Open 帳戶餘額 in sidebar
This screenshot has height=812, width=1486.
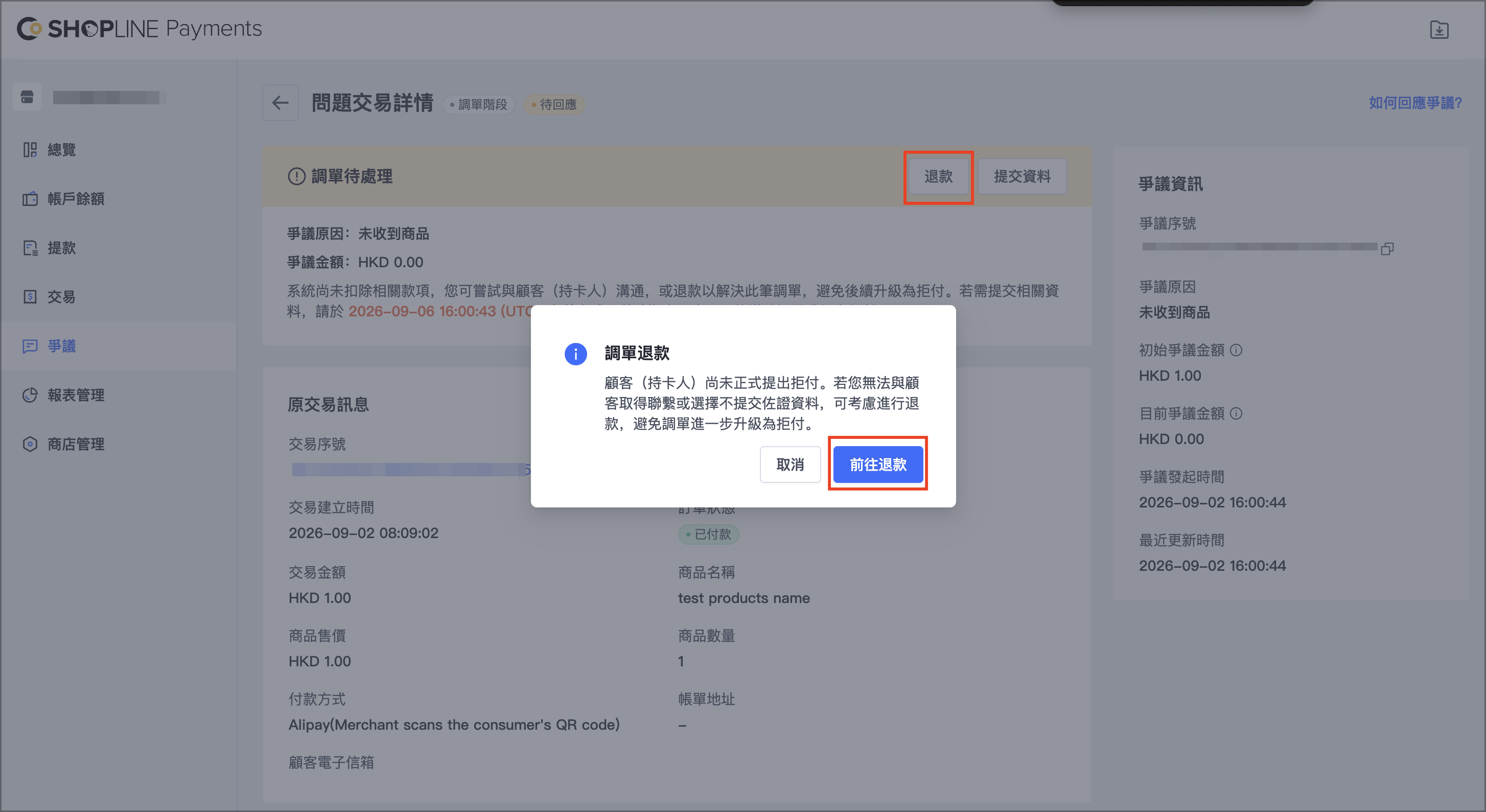(118, 199)
